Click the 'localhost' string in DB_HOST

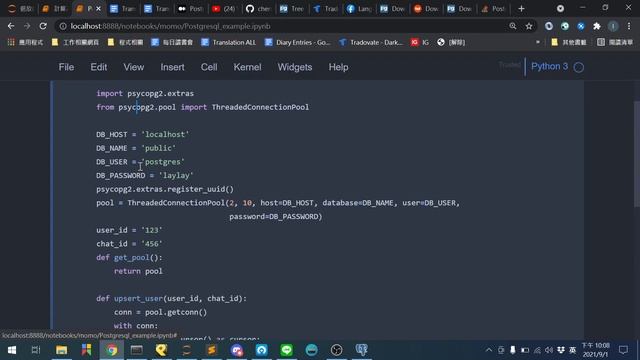point(165,134)
